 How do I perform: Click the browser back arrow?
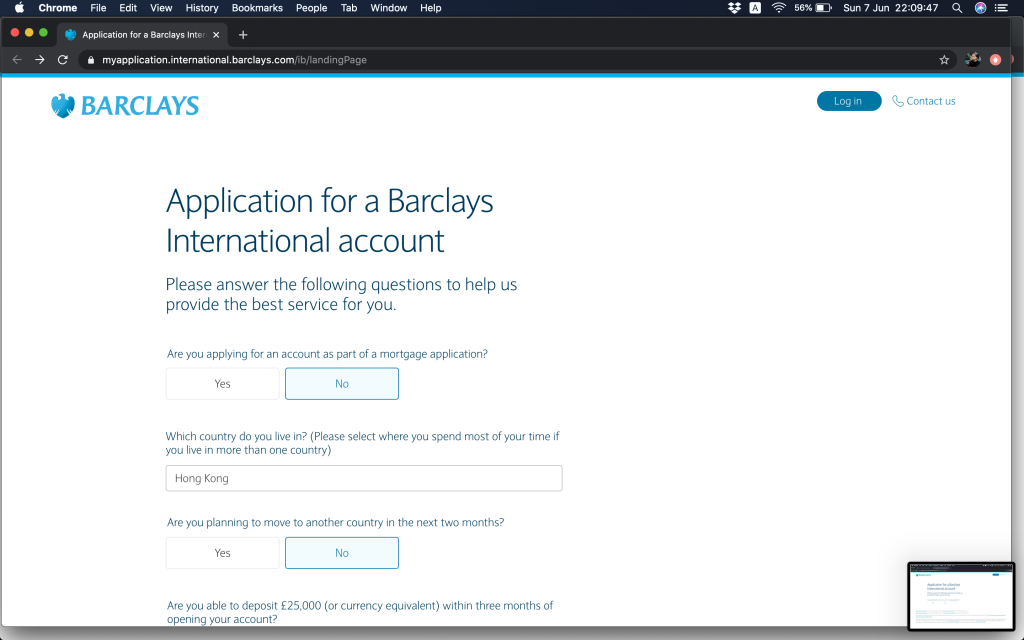click(x=17, y=60)
